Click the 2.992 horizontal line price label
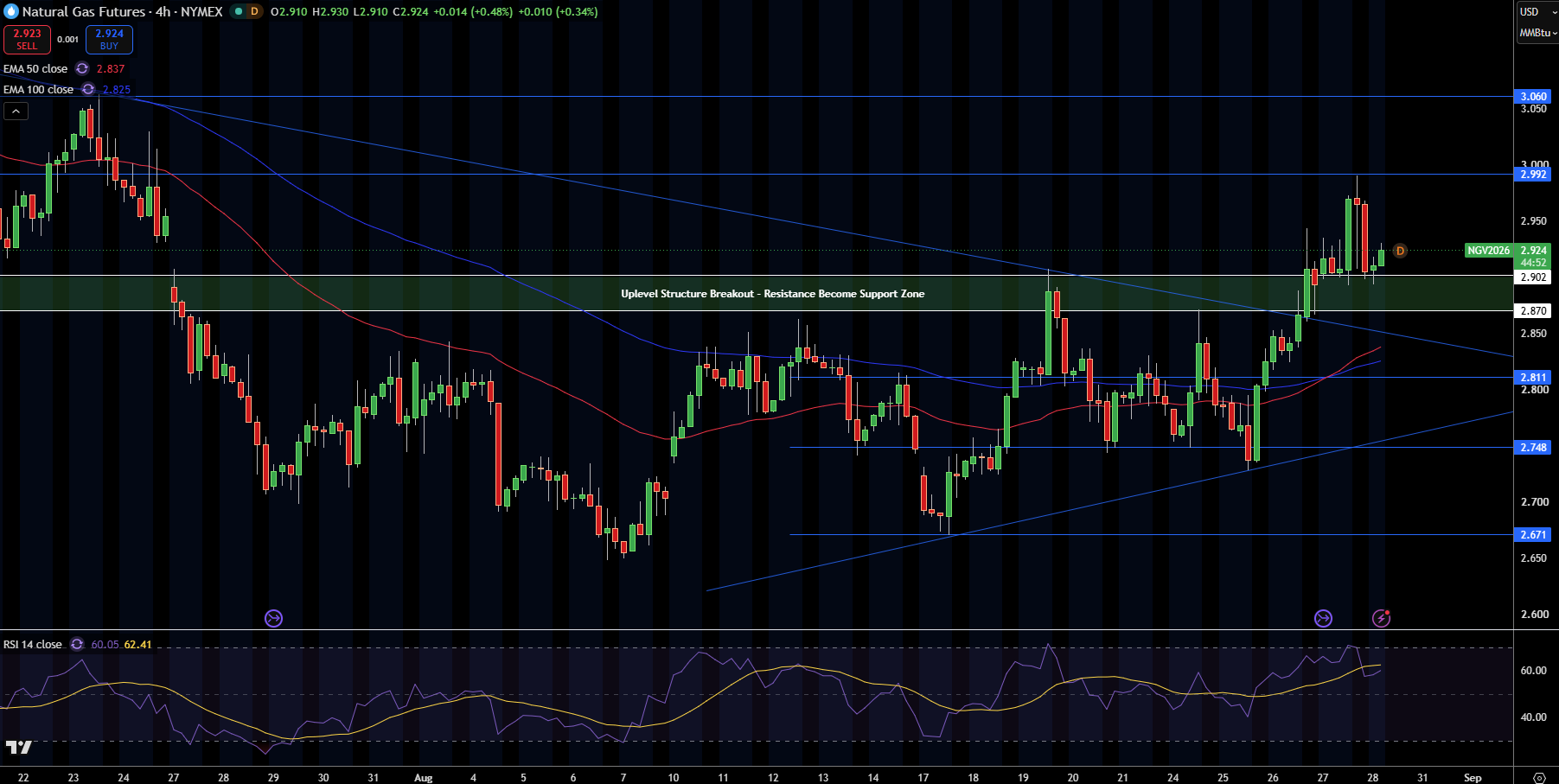Viewport: 1559px width, 784px height. pos(1534,174)
